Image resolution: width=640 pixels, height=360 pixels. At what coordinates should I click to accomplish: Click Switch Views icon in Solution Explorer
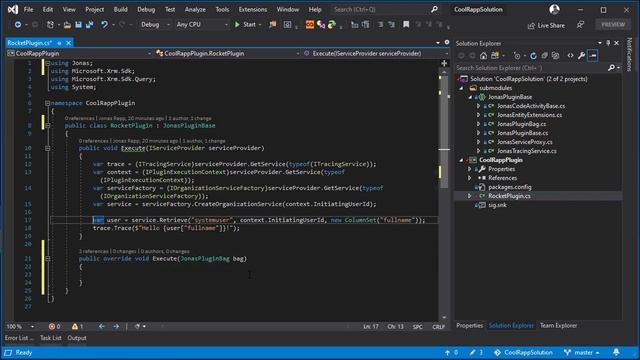(x=495, y=56)
